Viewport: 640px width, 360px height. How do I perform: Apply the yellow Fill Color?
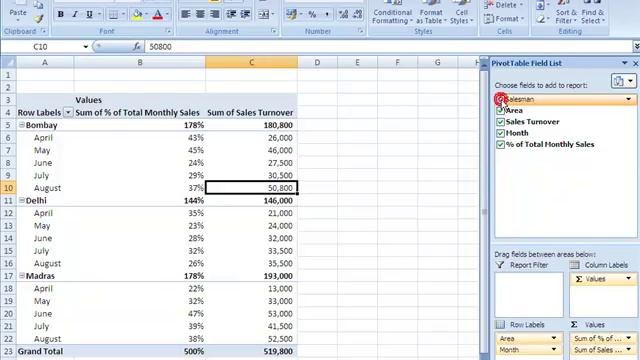coord(138,15)
